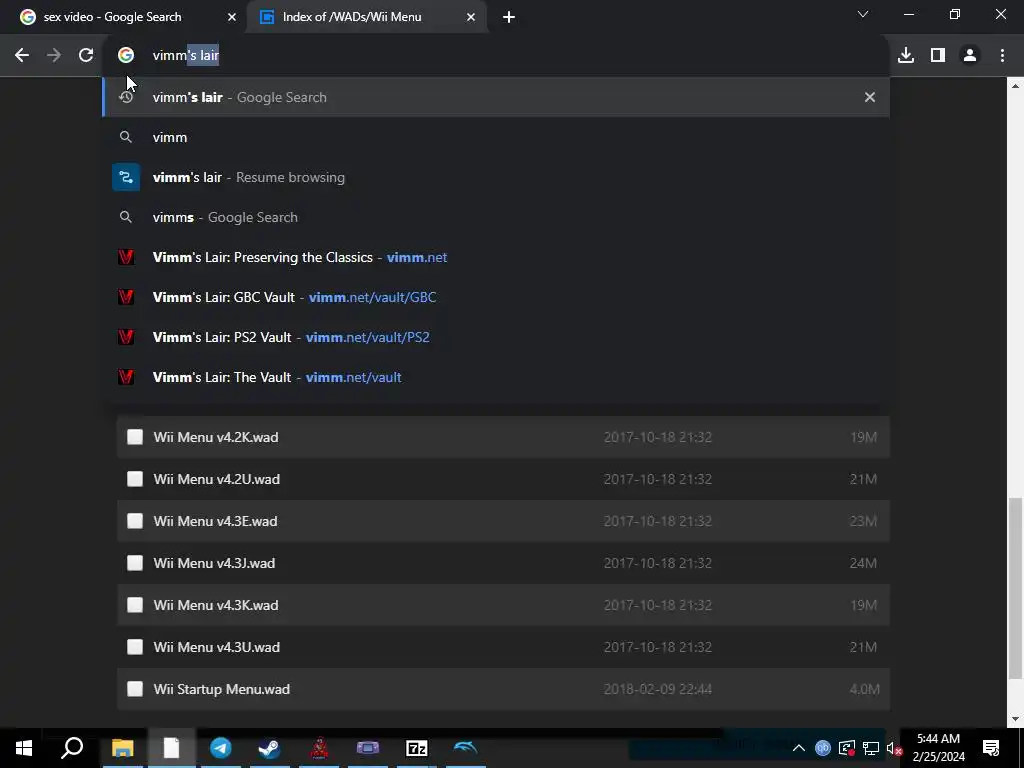This screenshot has width=1024, height=768.
Task: Click the Vimm favicon for PS2 Vault
Action: point(126,337)
